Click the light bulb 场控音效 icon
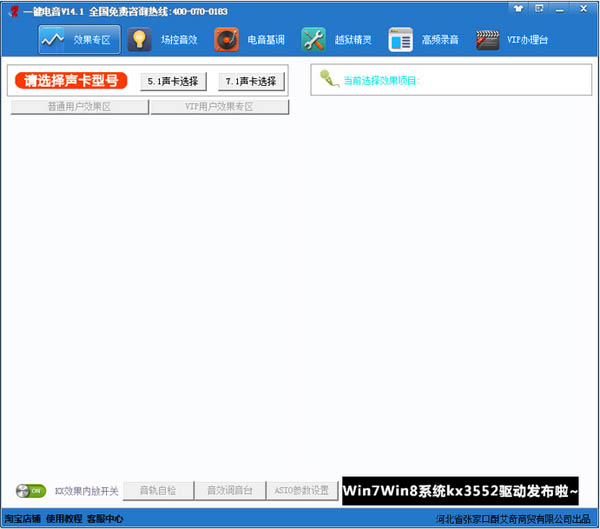600x529 pixels. click(139, 39)
